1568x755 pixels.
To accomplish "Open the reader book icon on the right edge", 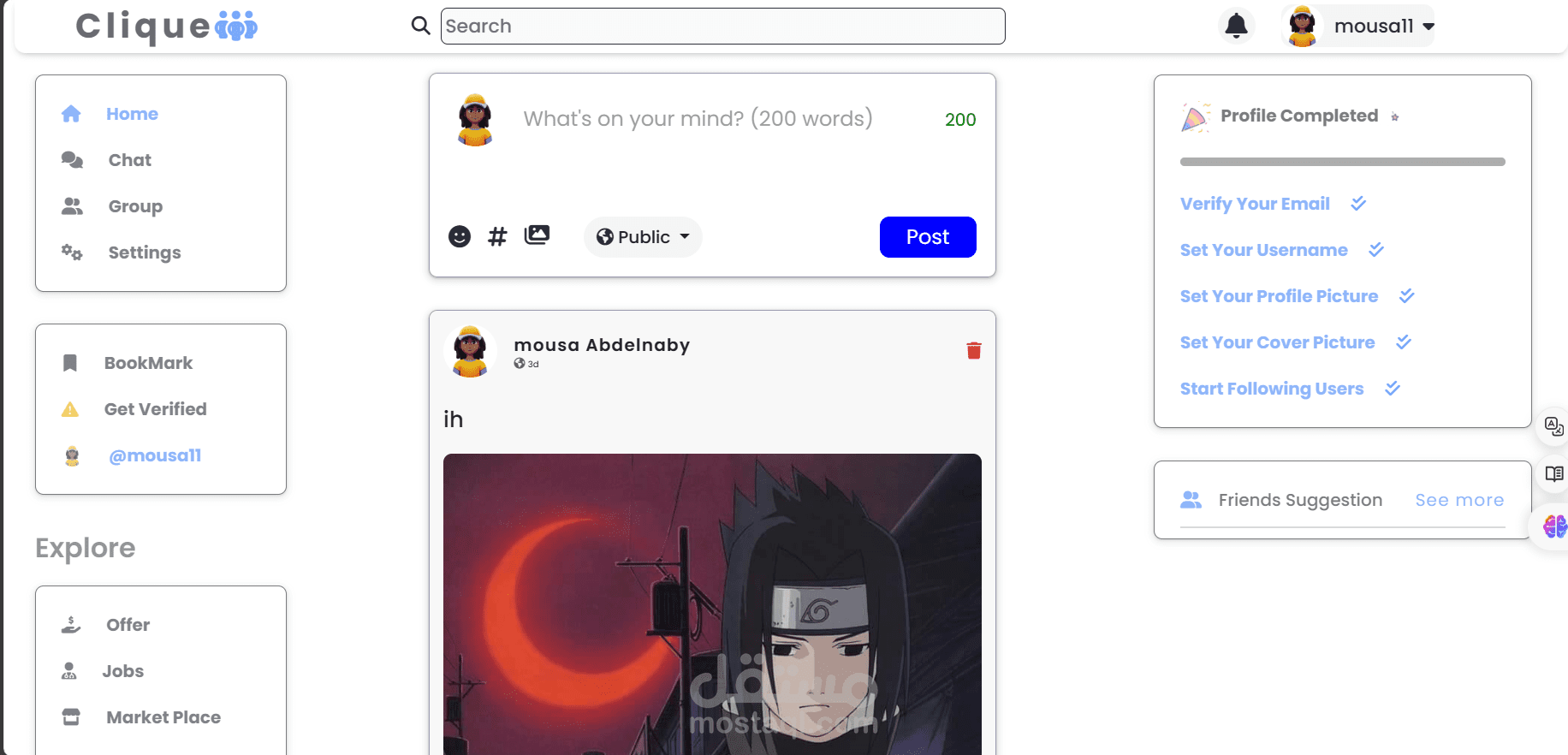I will 1553,474.
